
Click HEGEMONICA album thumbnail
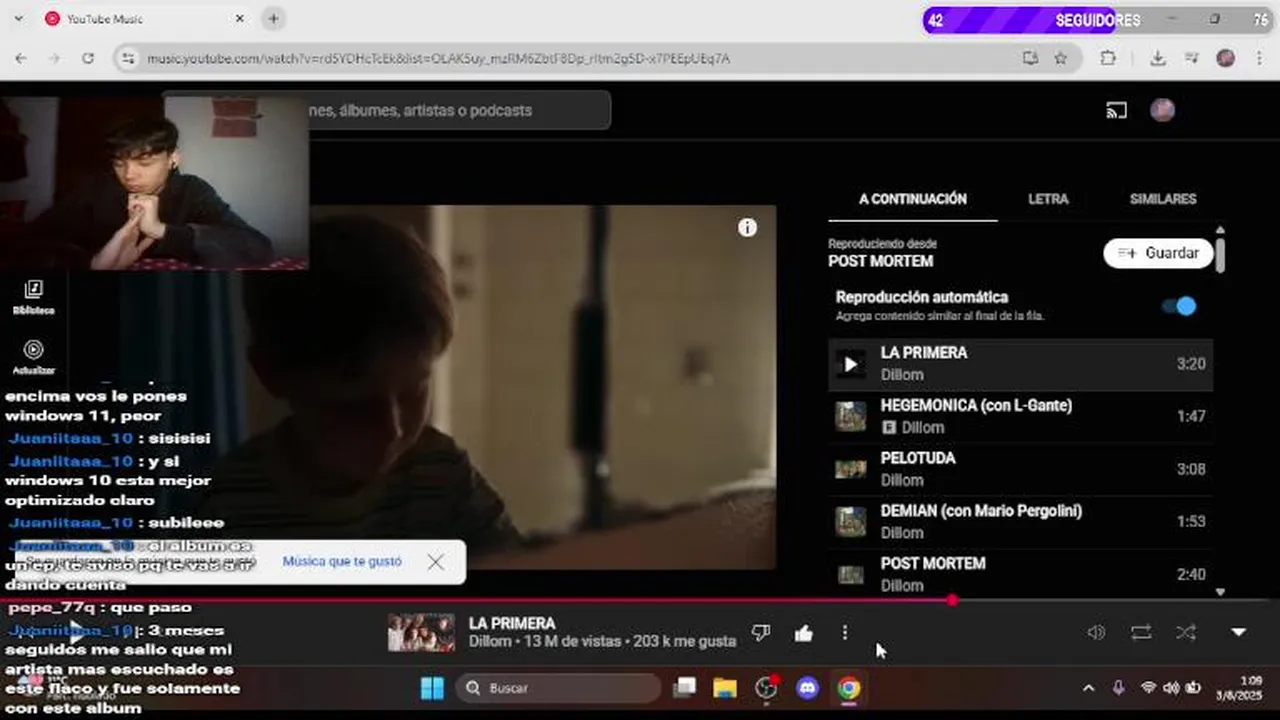(x=850, y=416)
